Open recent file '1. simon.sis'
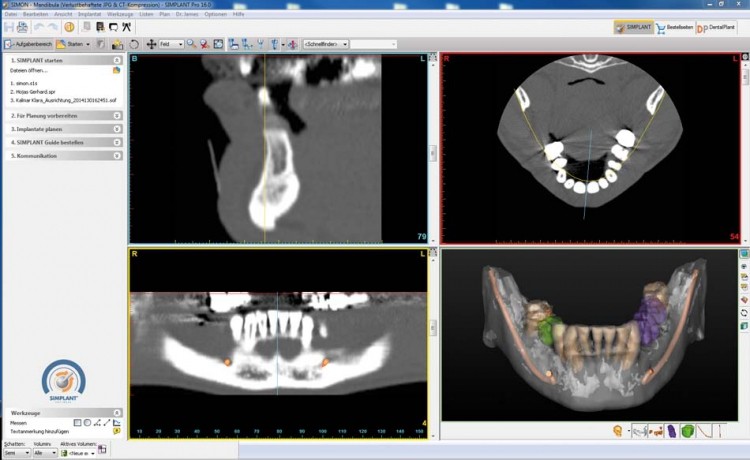750x460 pixels. pos(23,83)
